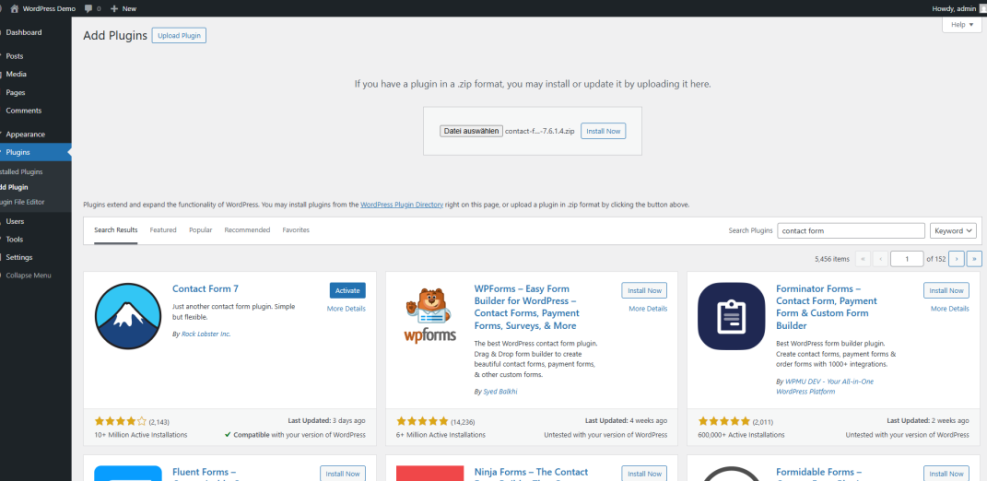The height and width of the screenshot is (481, 987).
Task: Click the Forminator Forms star rating
Action: click(724, 421)
